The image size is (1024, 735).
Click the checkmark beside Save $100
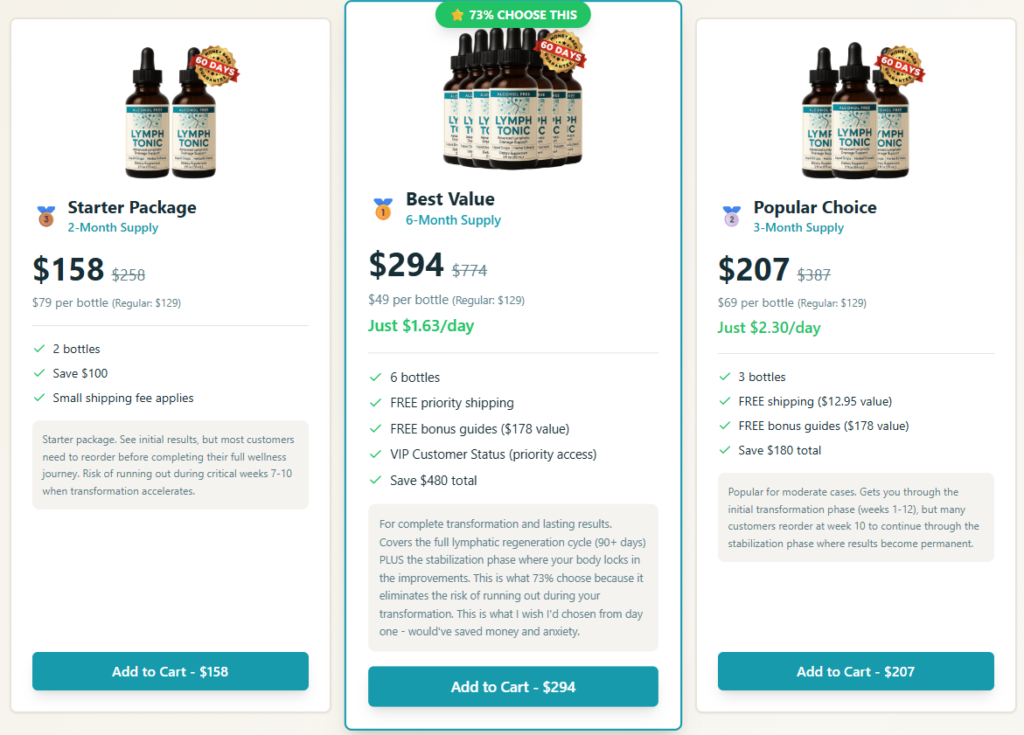39,373
